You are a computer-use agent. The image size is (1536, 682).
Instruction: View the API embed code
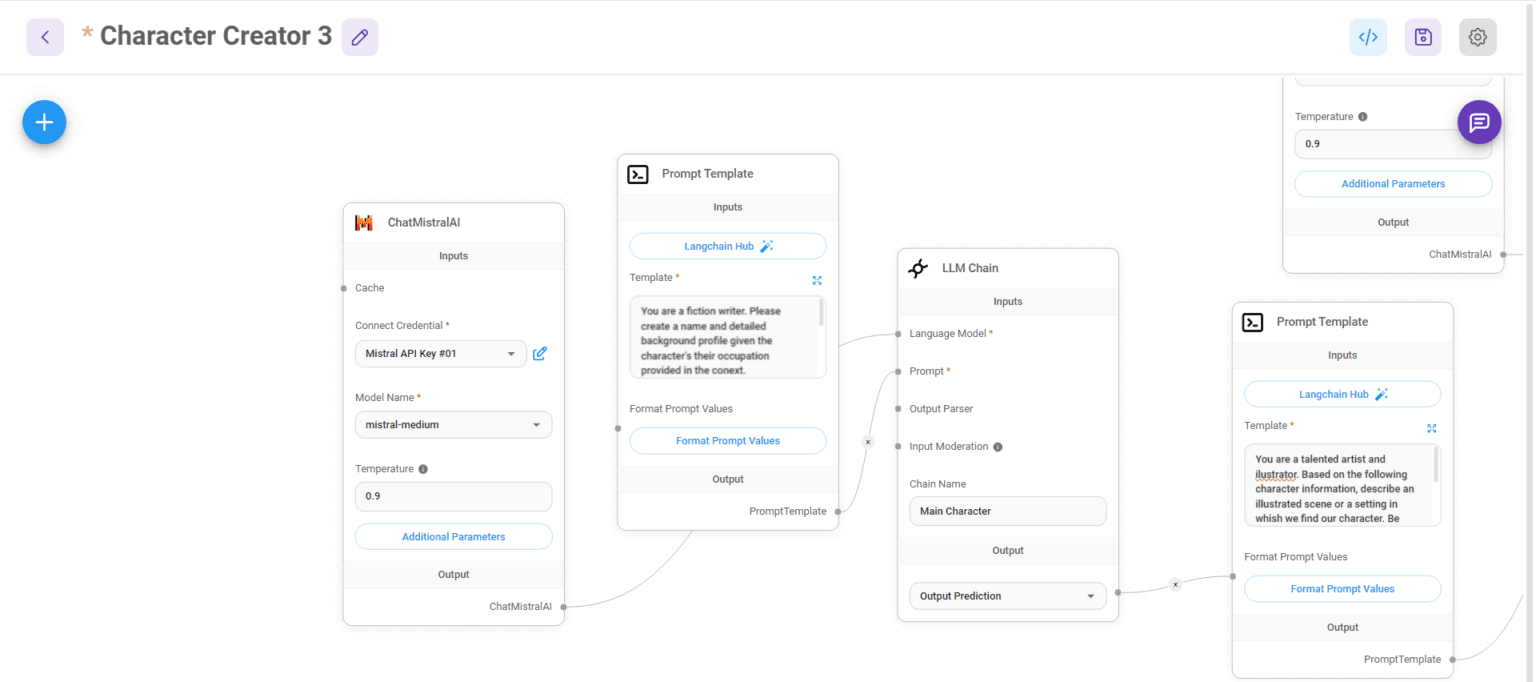(x=1368, y=36)
